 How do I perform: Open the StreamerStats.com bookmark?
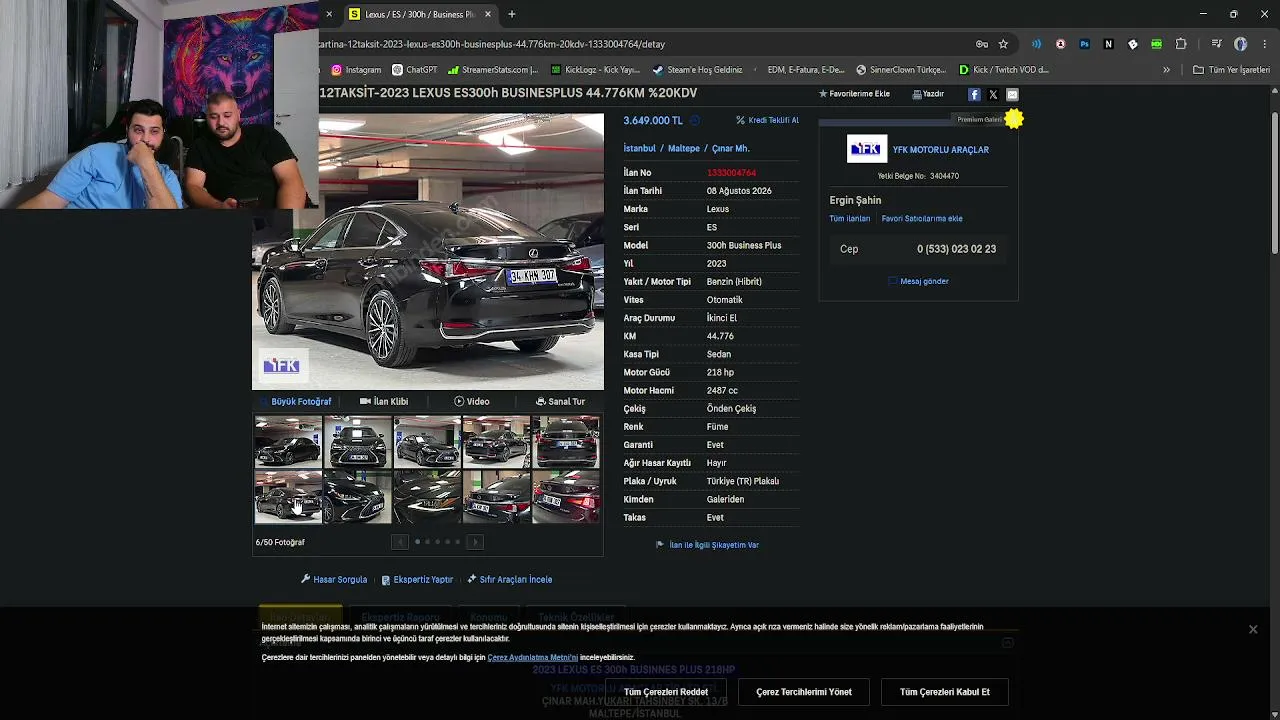click(x=493, y=70)
